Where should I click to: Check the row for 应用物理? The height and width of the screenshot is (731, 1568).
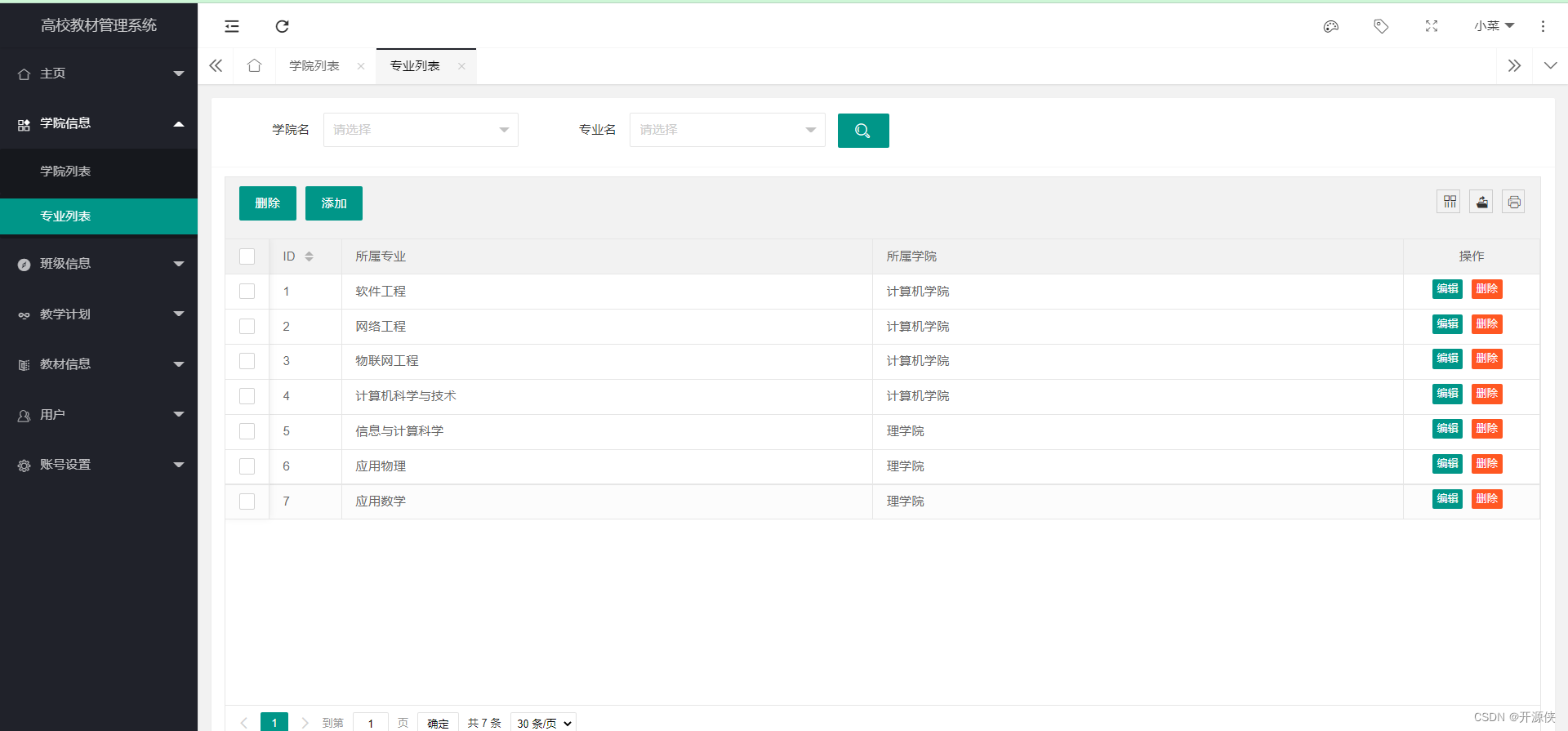tap(247, 466)
